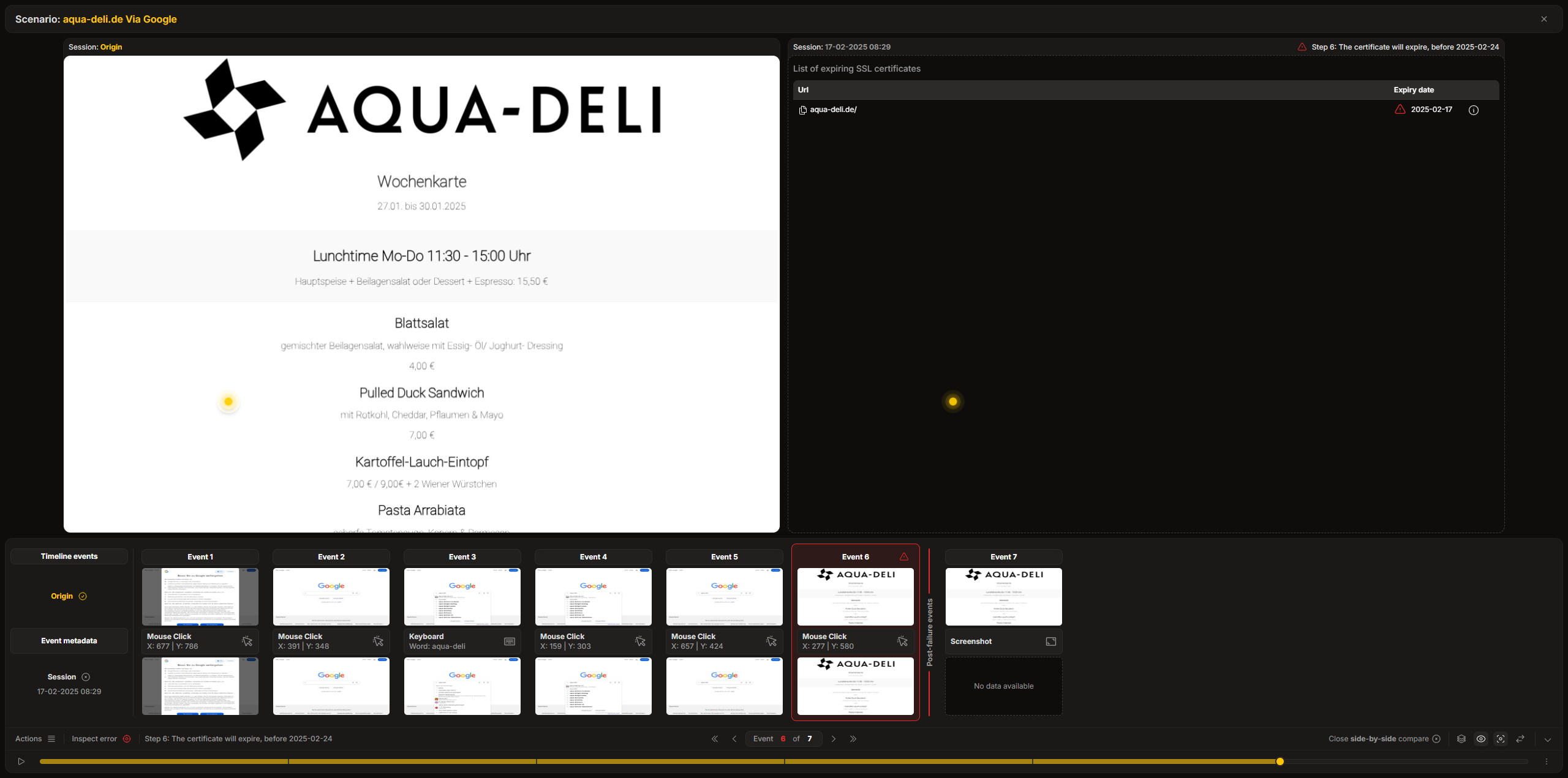Select the Event 7 header
The image size is (1568, 778).
pos(1004,556)
